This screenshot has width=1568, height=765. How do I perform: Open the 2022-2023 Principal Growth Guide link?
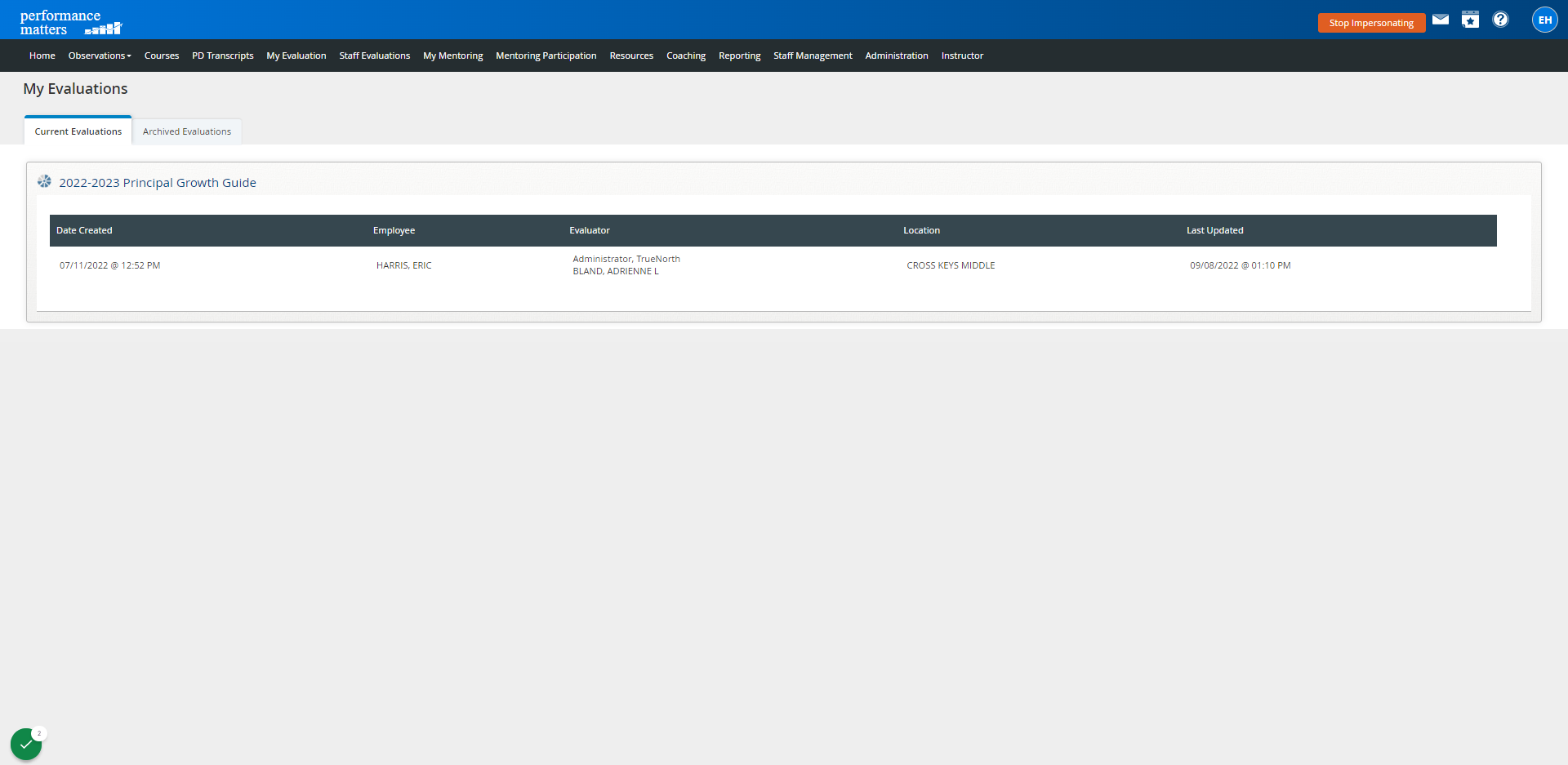(158, 183)
